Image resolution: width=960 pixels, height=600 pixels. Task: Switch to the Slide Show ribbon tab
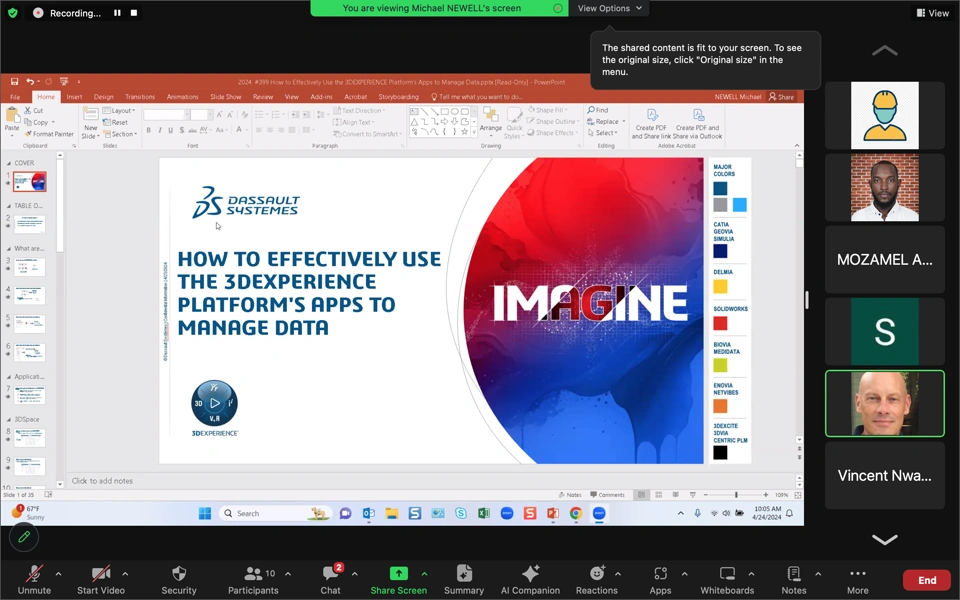225,97
